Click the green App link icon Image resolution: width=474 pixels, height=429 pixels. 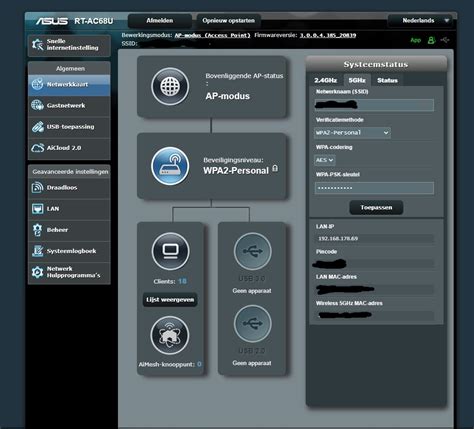[416, 40]
